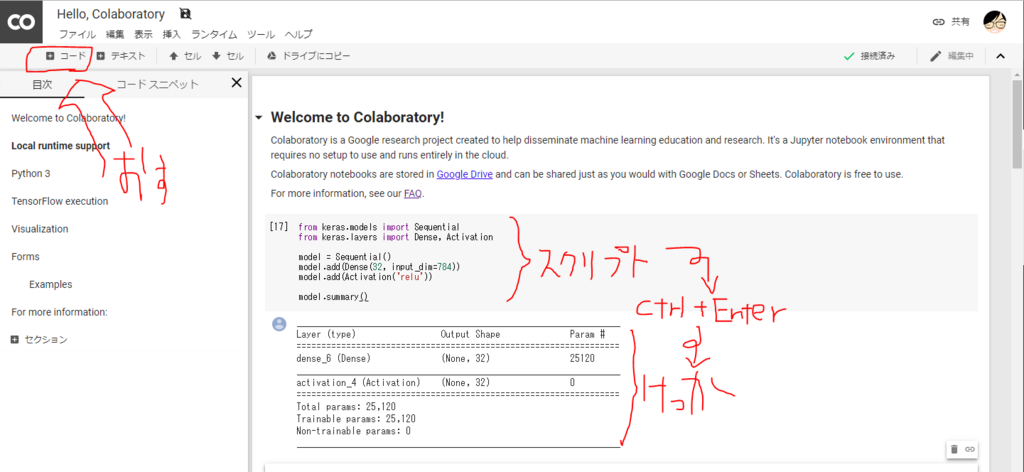Go to Welcome to Colaboratory! in contents
Viewport: 1024px width, 472px height.
(69, 118)
